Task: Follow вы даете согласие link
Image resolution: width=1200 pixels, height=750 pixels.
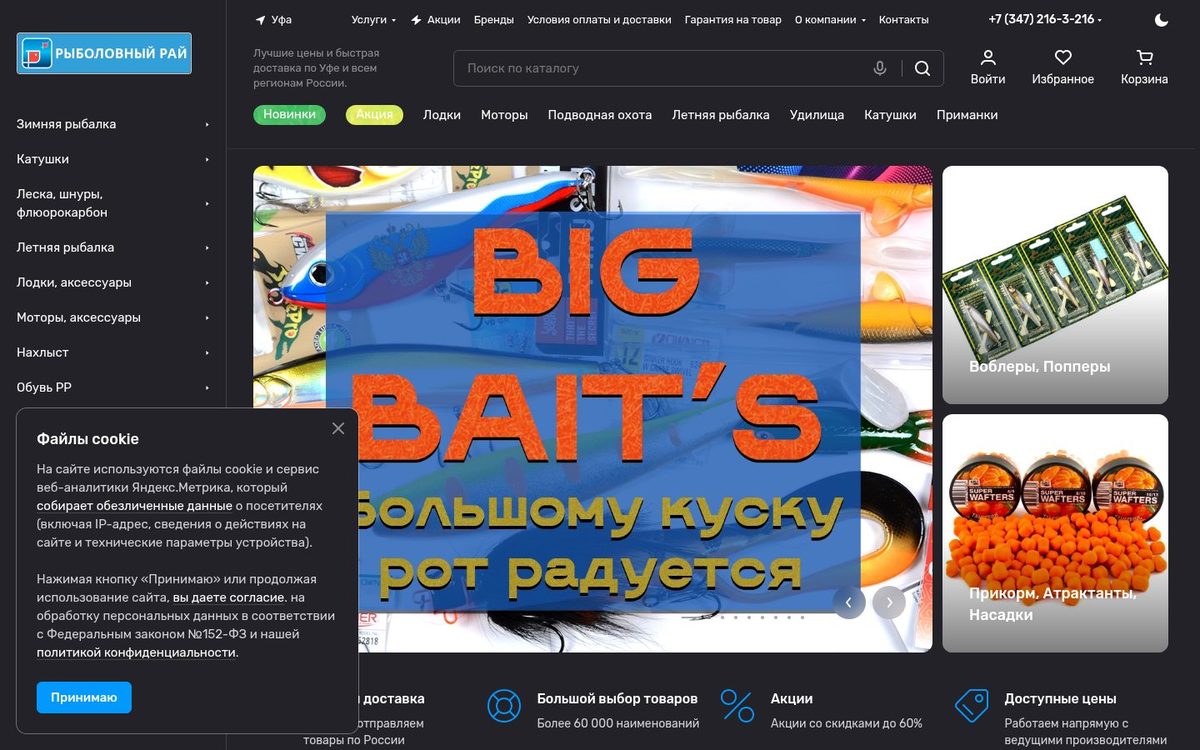Action: pyautogui.click(x=229, y=597)
